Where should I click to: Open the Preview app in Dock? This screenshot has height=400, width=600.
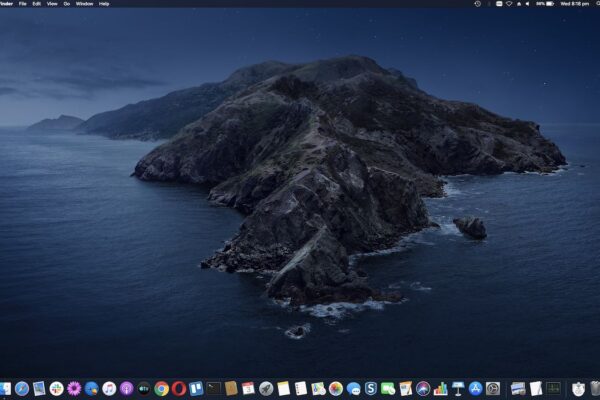coord(39,389)
